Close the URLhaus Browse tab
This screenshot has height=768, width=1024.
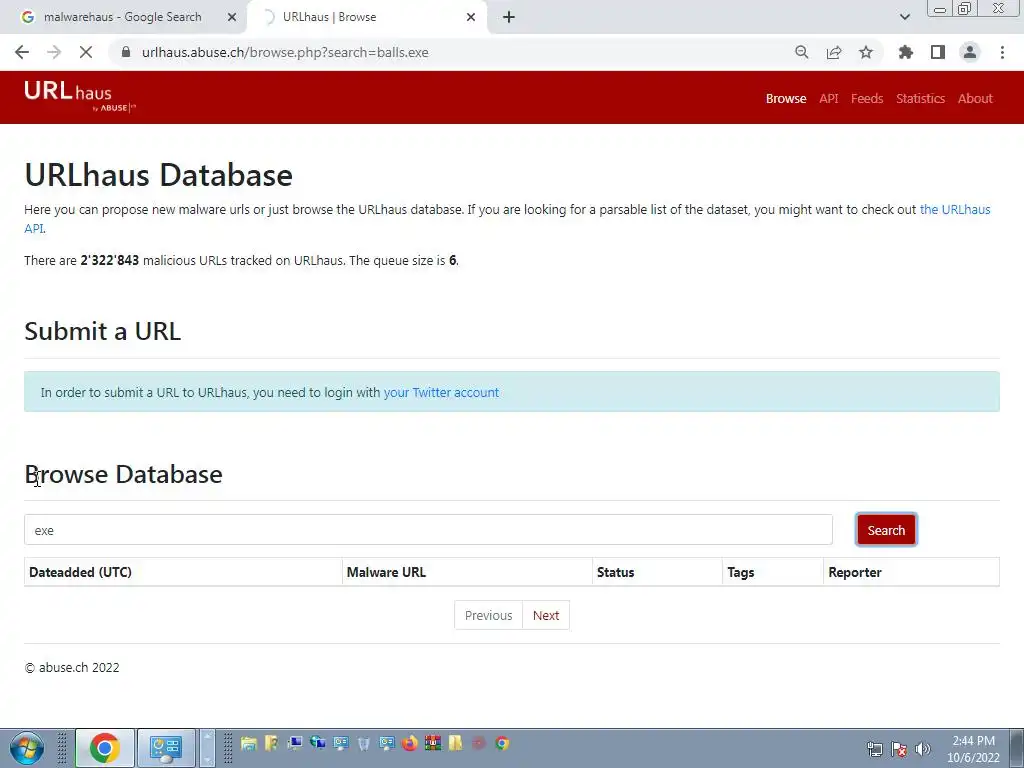coord(471,17)
